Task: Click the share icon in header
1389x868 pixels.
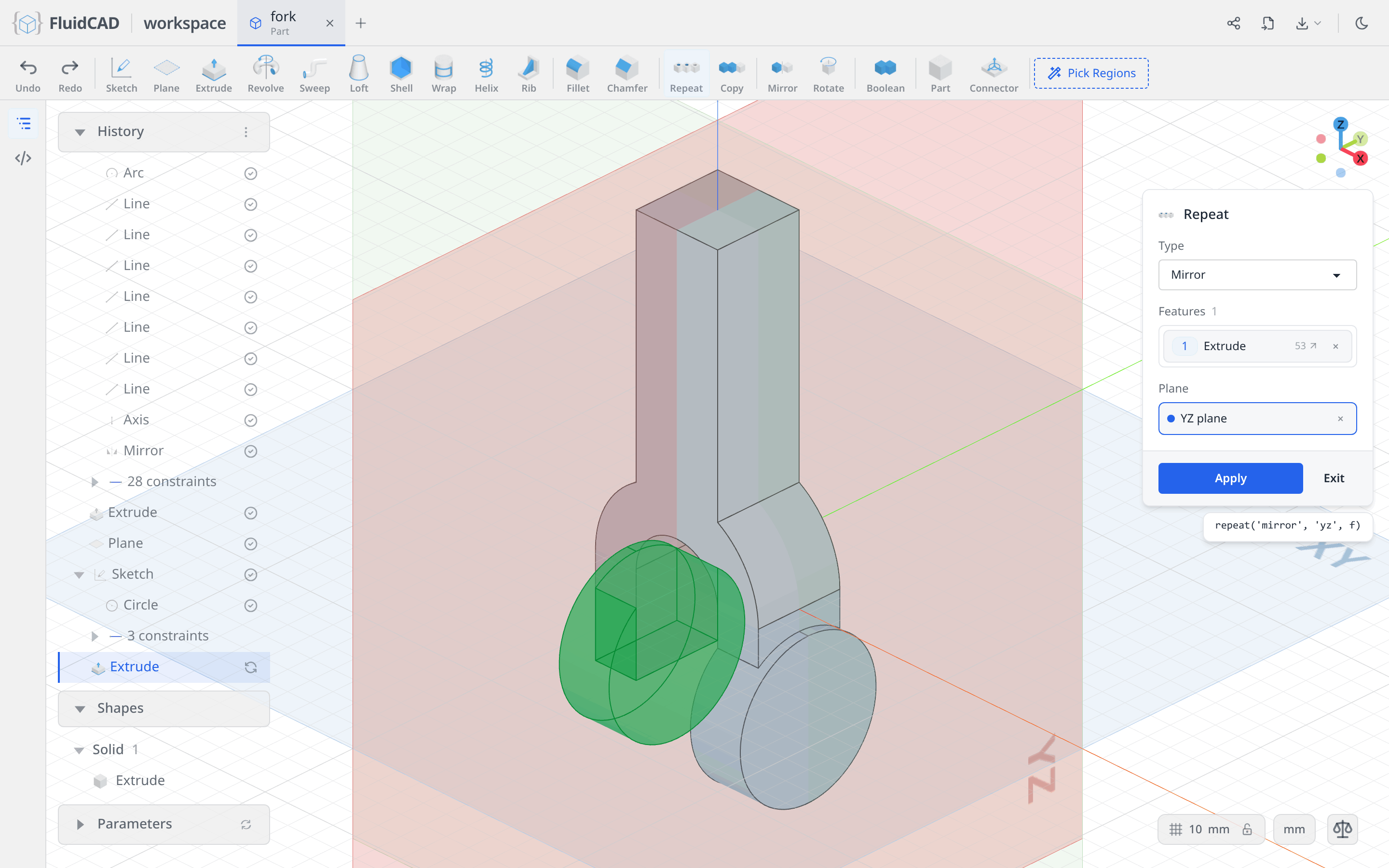Action: 1233,23
